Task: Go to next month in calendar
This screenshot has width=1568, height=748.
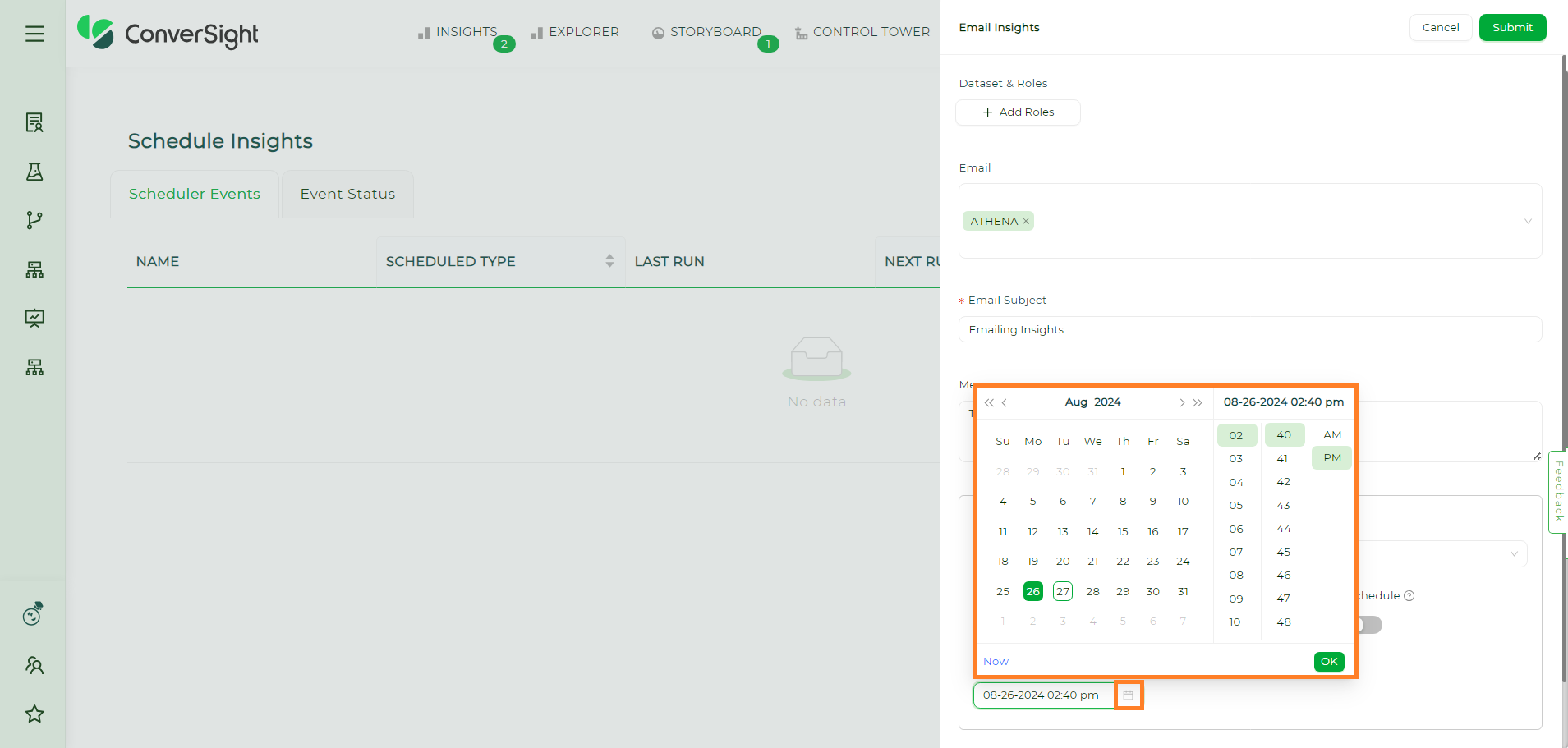Action: (1182, 402)
